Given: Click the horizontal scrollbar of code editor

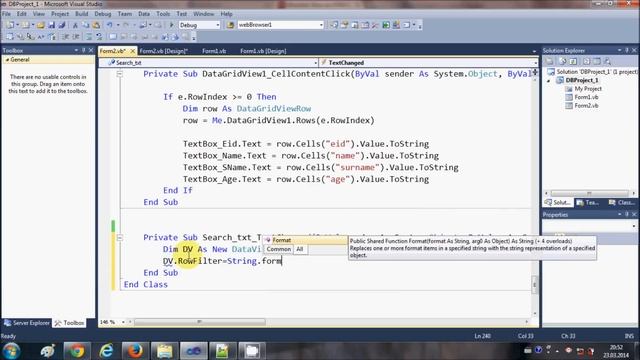Looking at the screenshot, I should point(200,322).
